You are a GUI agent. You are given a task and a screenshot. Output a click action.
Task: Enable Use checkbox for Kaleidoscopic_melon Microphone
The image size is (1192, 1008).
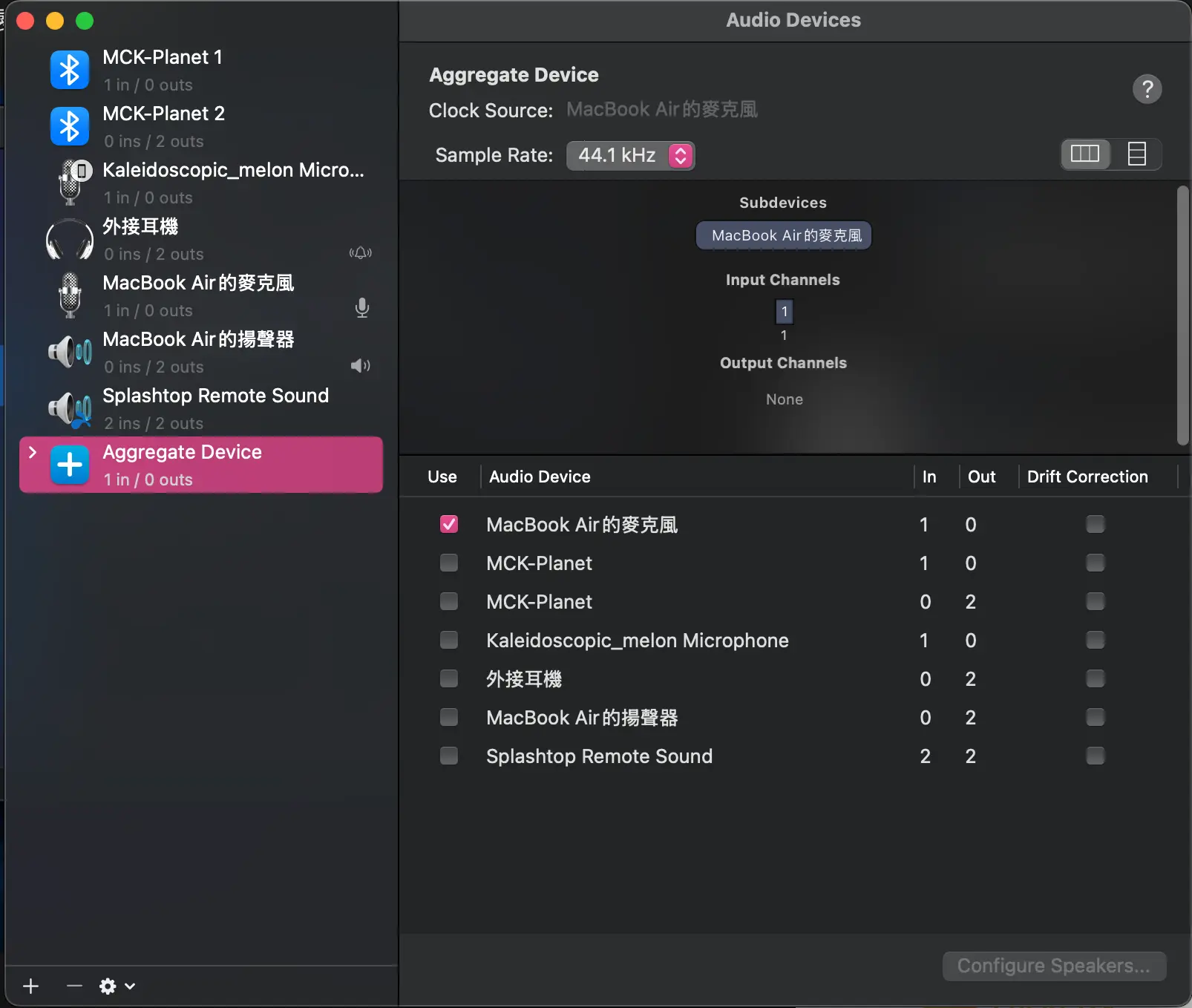[449, 640]
